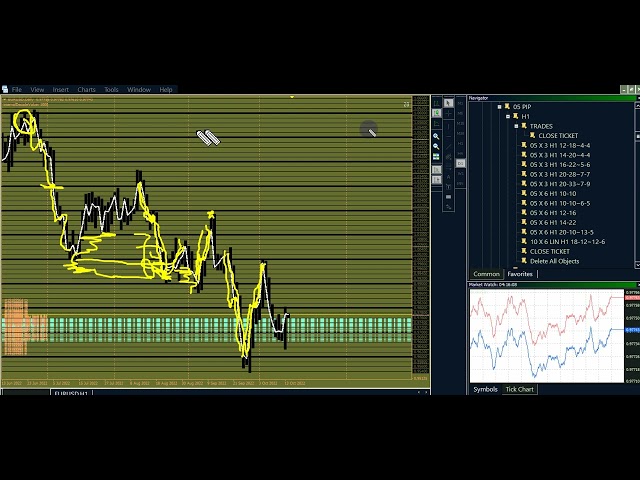Image resolution: width=640 pixels, height=480 pixels.
Task: Pick the text label 'A' tool
Action: click(448, 176)
